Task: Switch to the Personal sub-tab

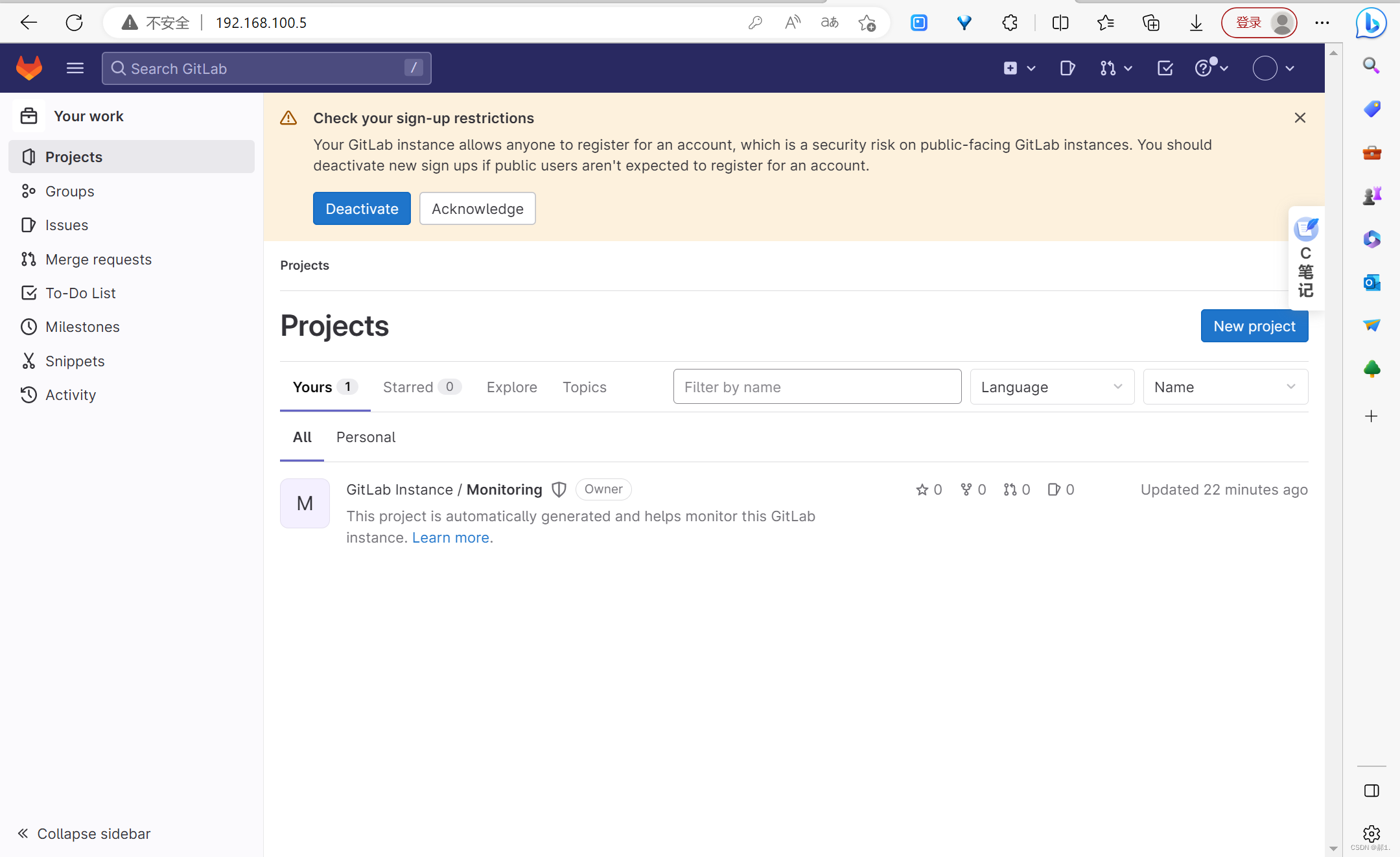Action: 366,437
